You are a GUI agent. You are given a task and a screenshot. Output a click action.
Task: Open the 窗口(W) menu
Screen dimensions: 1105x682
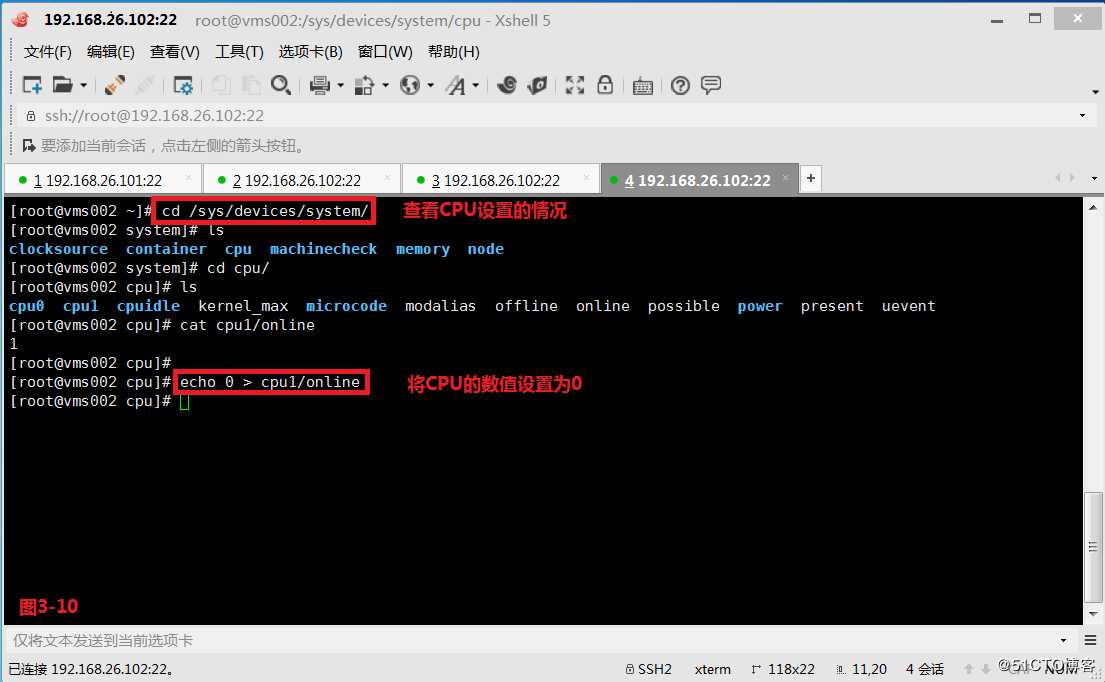(385, 51)
